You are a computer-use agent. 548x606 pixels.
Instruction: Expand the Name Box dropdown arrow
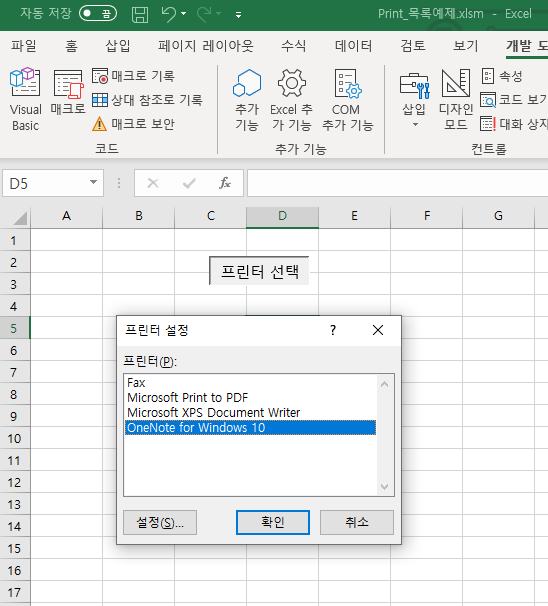(93, 182)
